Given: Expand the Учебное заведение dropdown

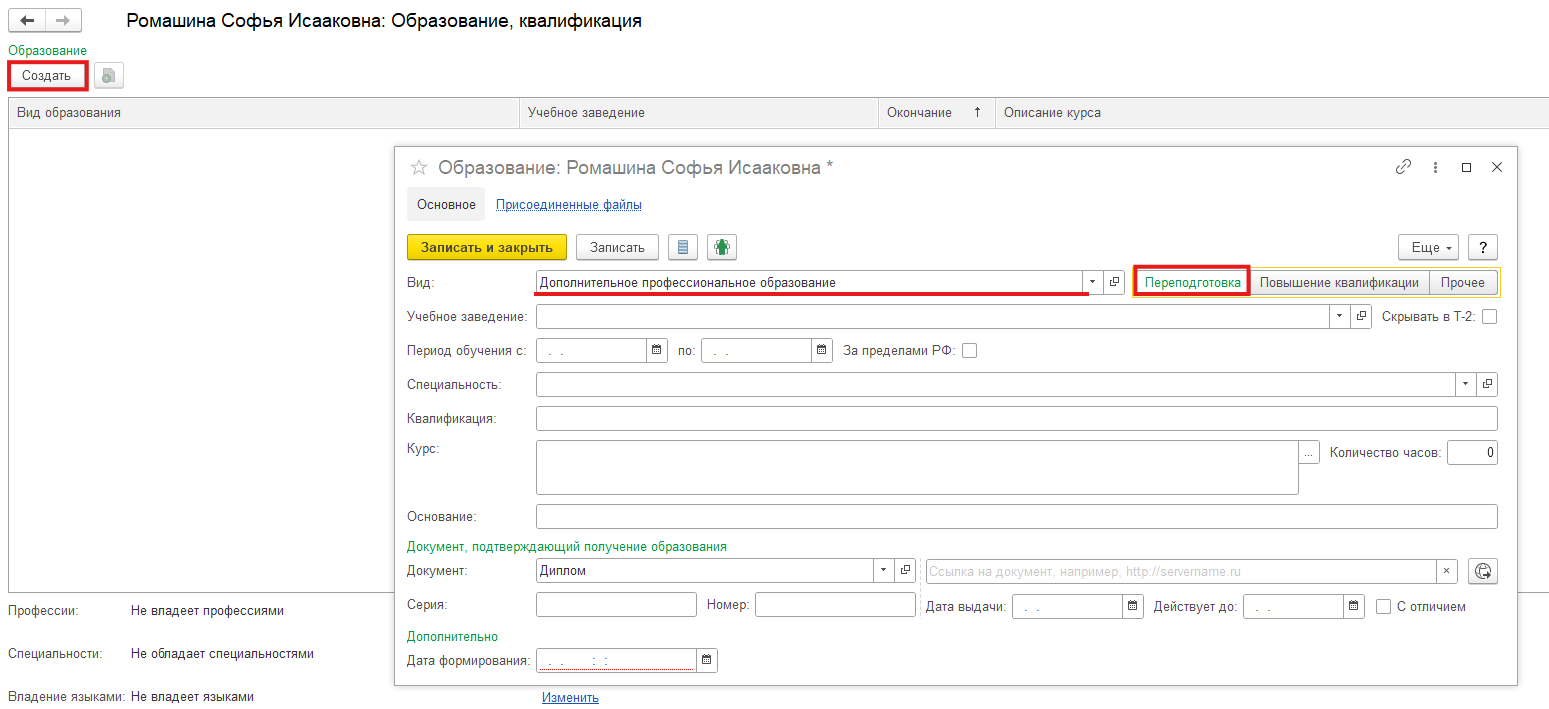Looking at the screenshot, I should pos(1340,317).
